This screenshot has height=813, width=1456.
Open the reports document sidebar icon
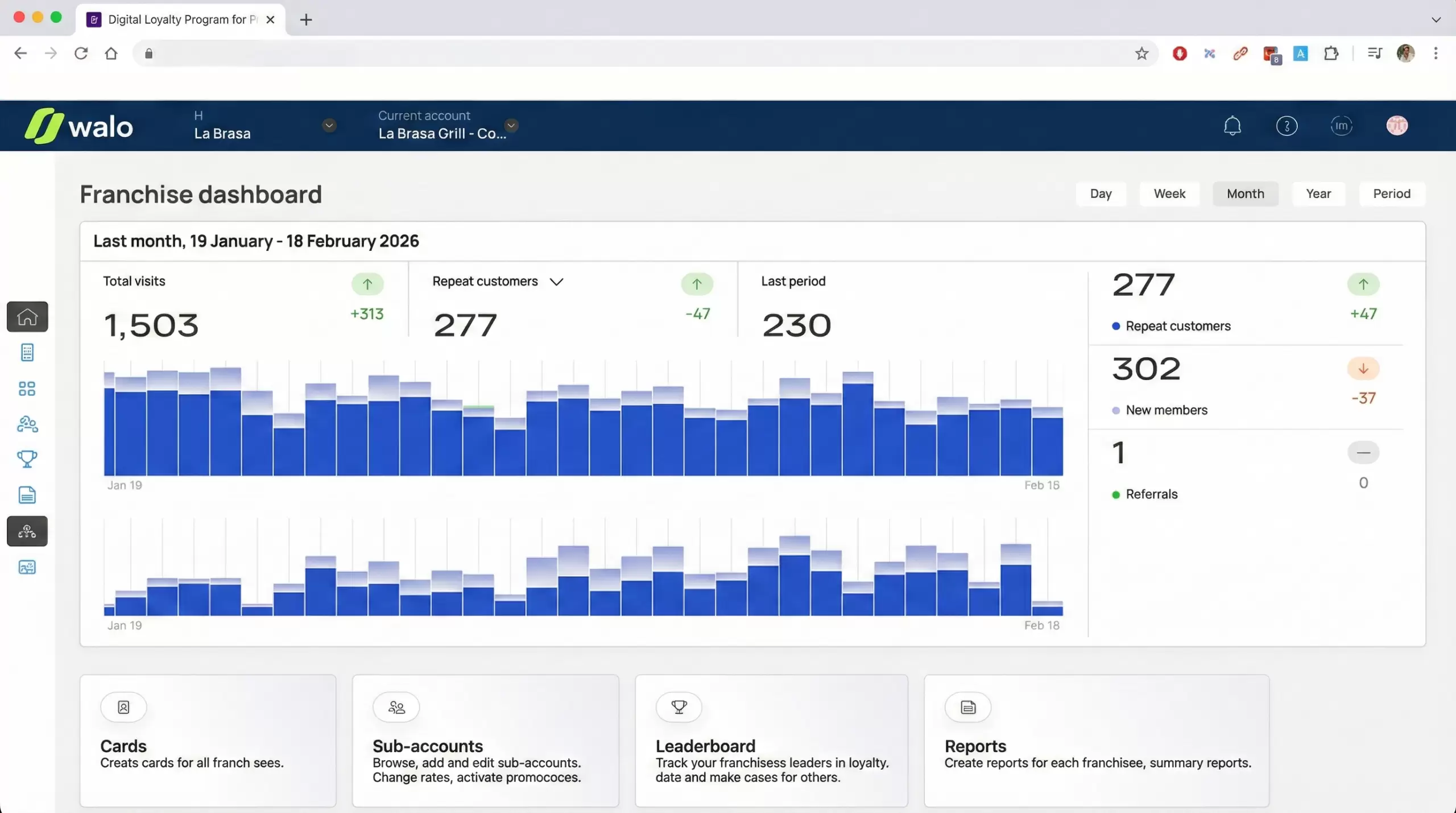pos(27,495)
